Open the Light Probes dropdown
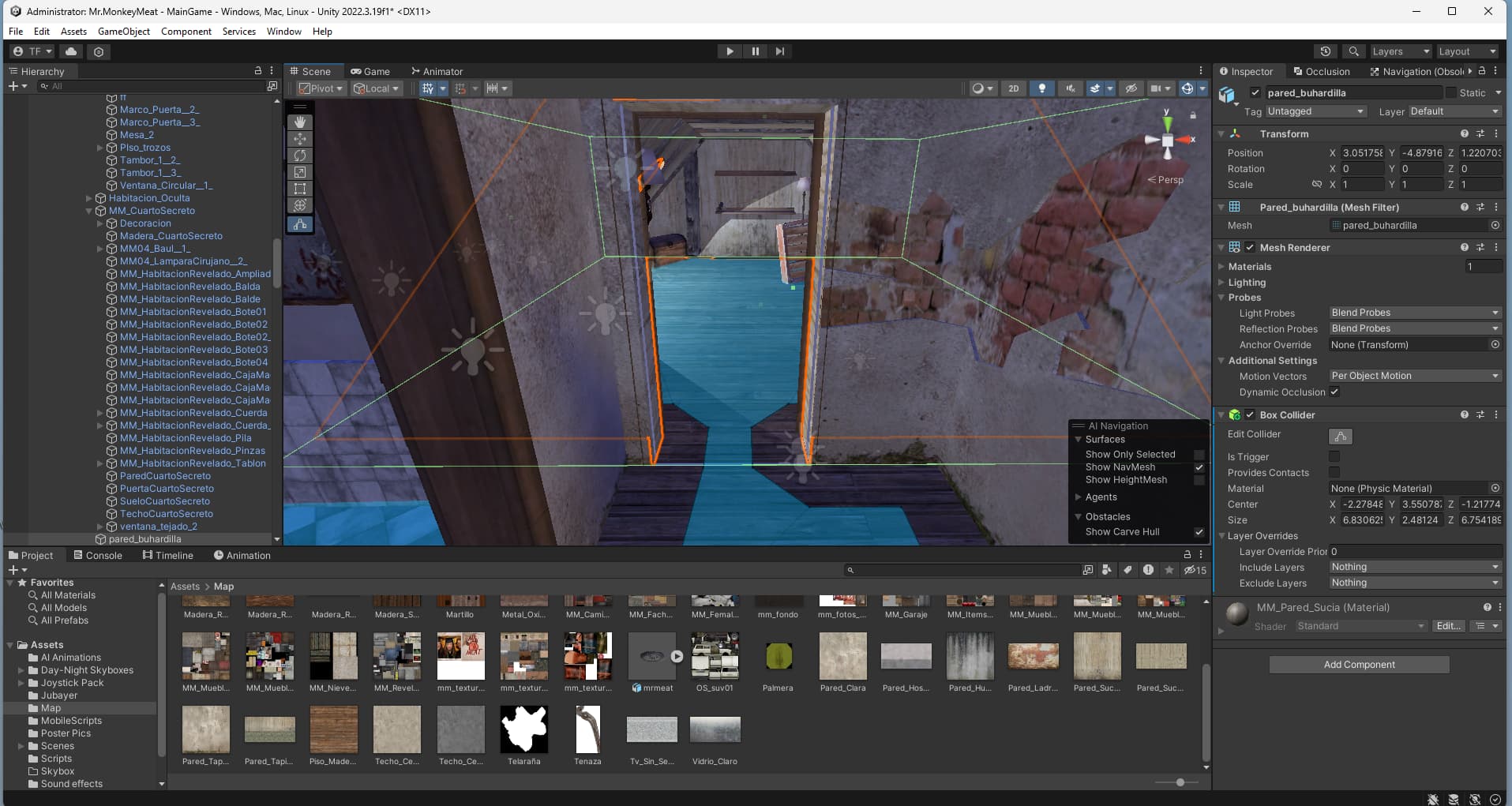1512x806 pixels. click(1414, 313)
